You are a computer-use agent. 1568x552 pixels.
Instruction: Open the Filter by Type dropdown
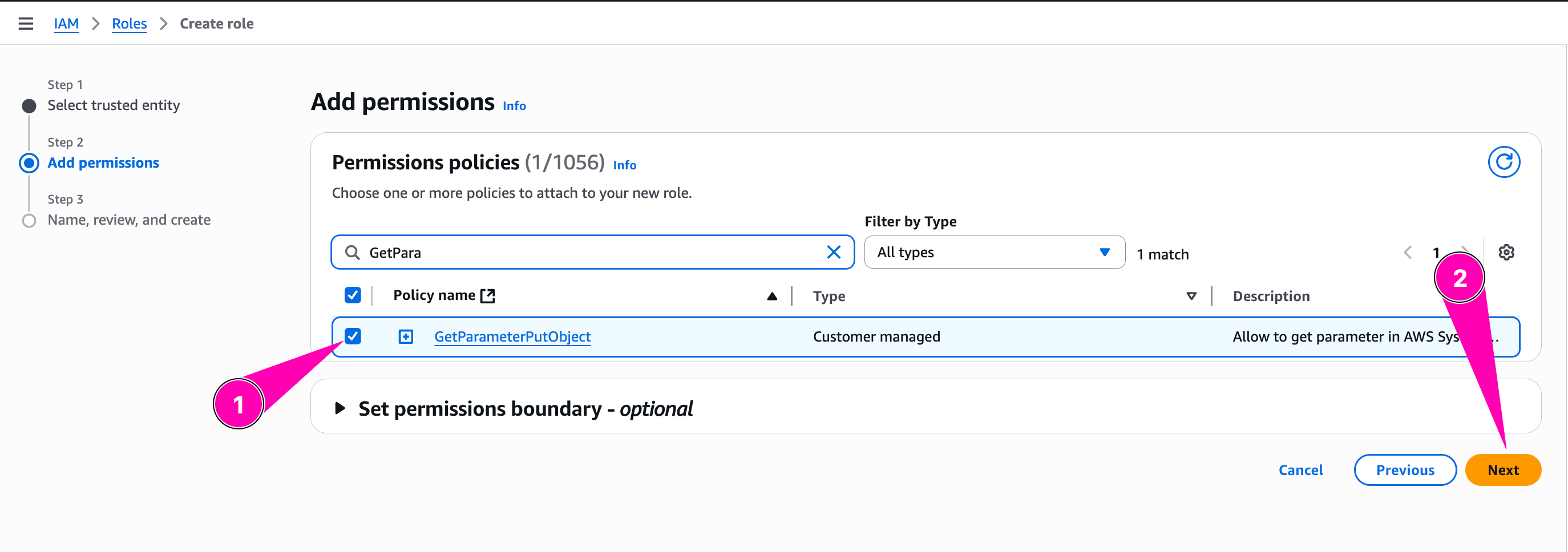click(x=993, y=253)
